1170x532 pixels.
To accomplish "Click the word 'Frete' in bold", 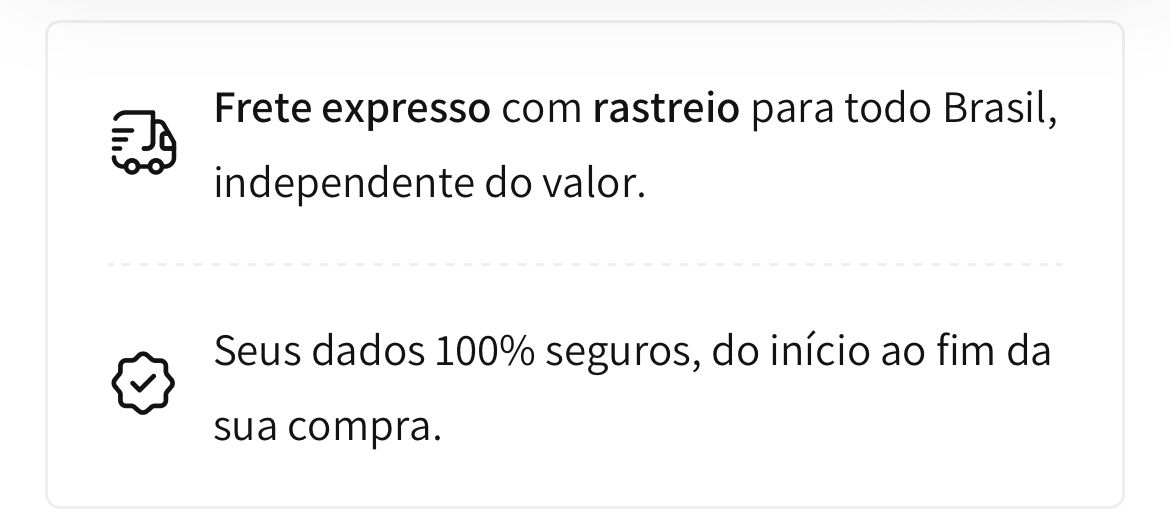I will click(x=262, y=110).
